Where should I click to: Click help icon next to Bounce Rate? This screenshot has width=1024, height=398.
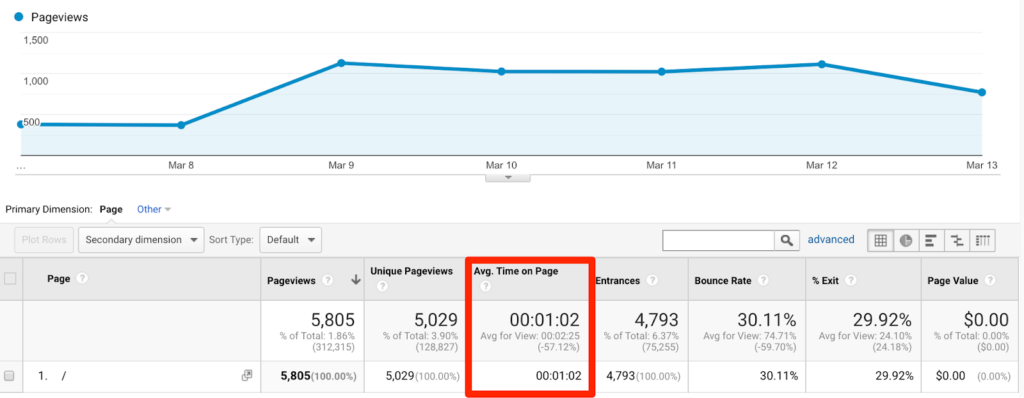[763, 280]
